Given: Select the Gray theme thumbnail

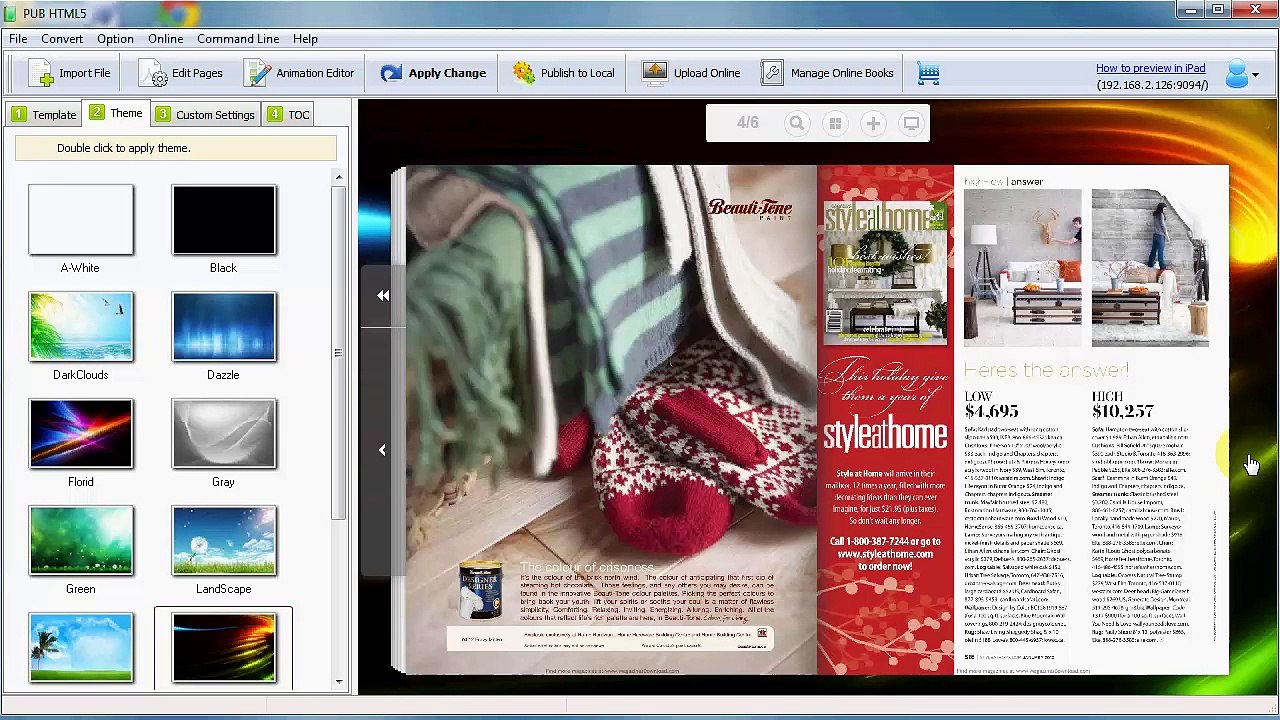Looking at the screenshot, I should point(223,433).
